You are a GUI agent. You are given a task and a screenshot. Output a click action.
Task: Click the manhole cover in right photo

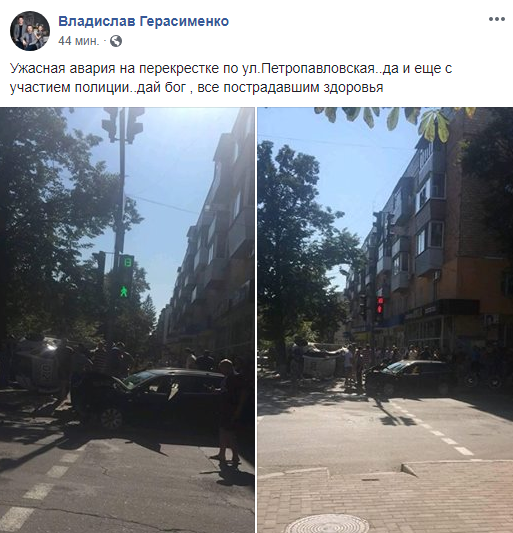327,524
